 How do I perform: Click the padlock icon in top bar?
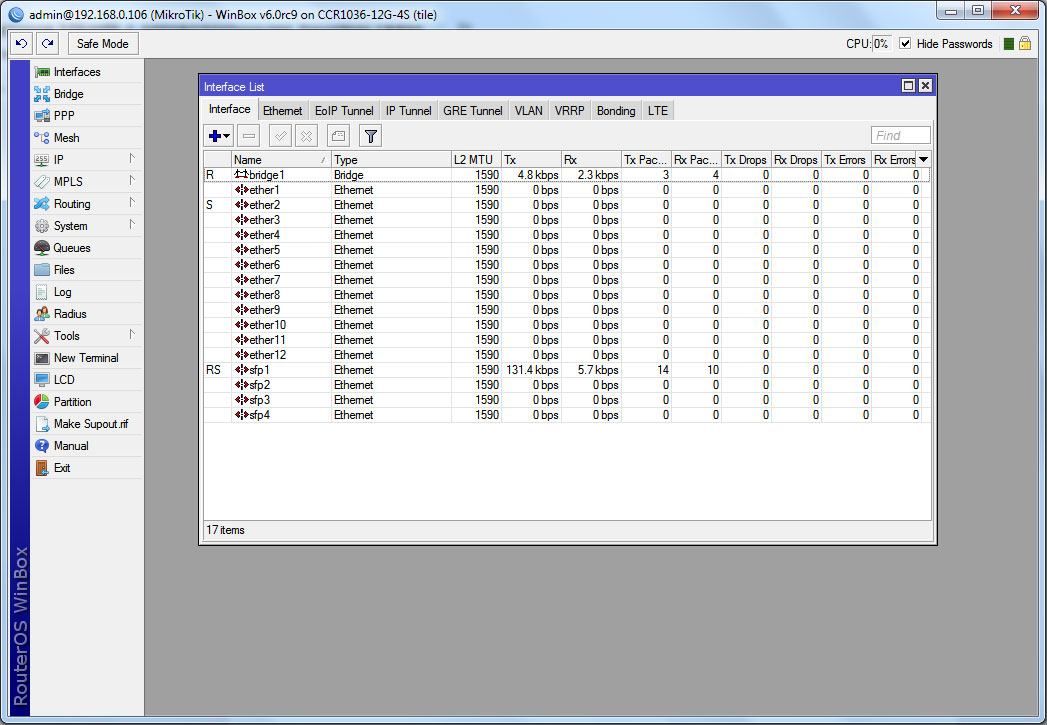[x=1025, y=44]
